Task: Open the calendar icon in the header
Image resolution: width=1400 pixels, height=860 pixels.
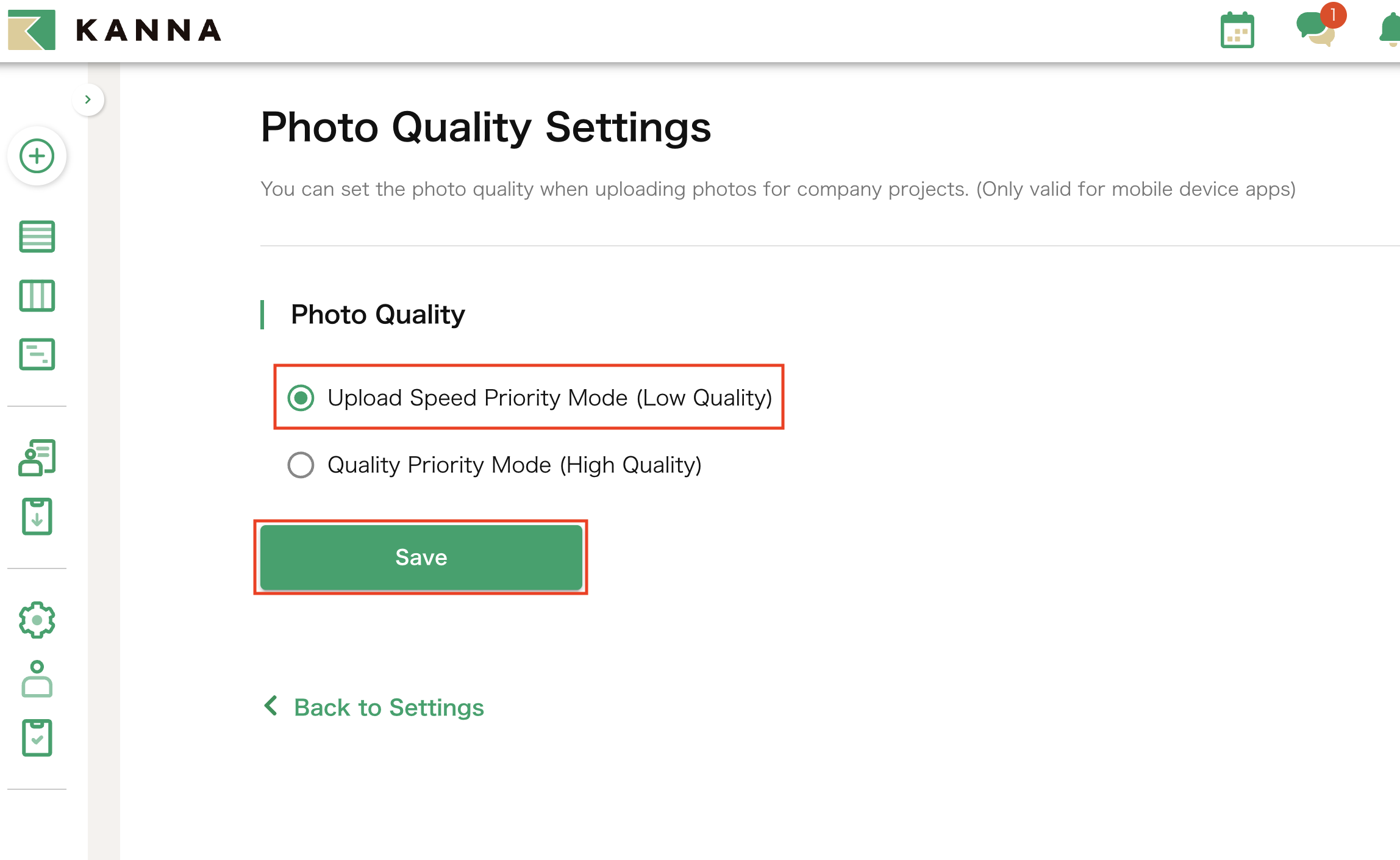Action: [1237, 30]
